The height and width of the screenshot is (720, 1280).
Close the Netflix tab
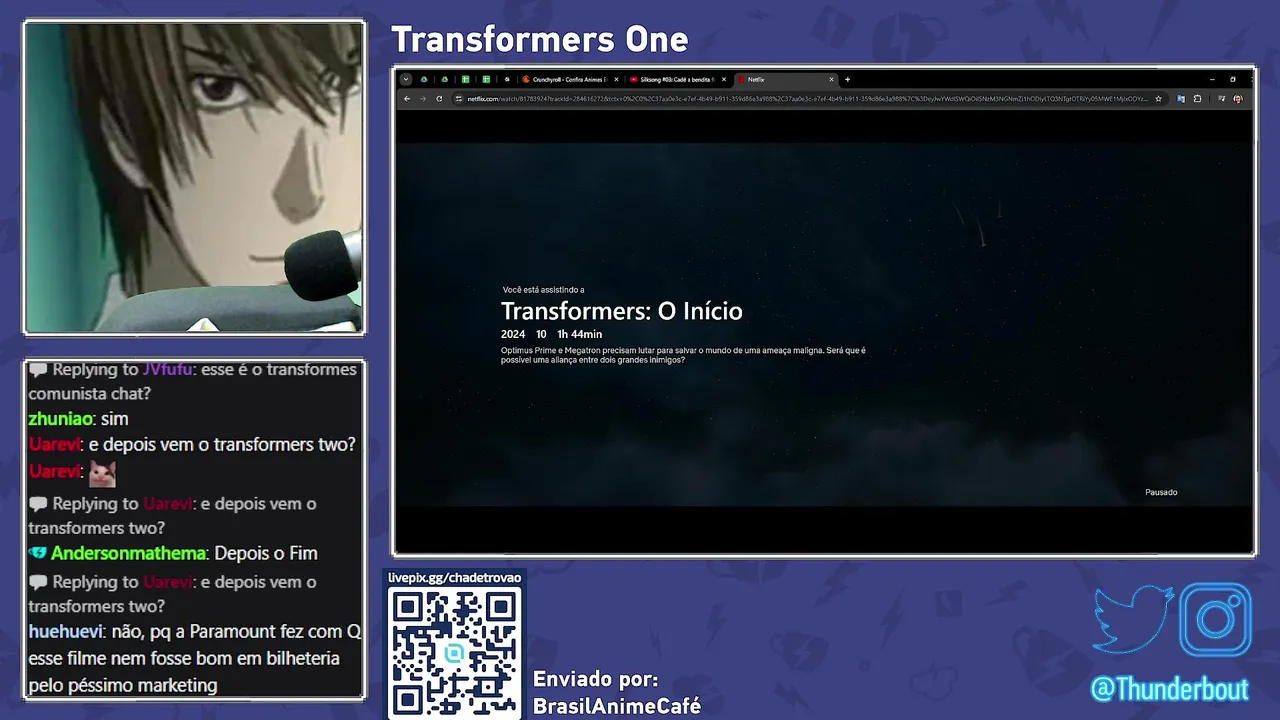tap(831, 79)
